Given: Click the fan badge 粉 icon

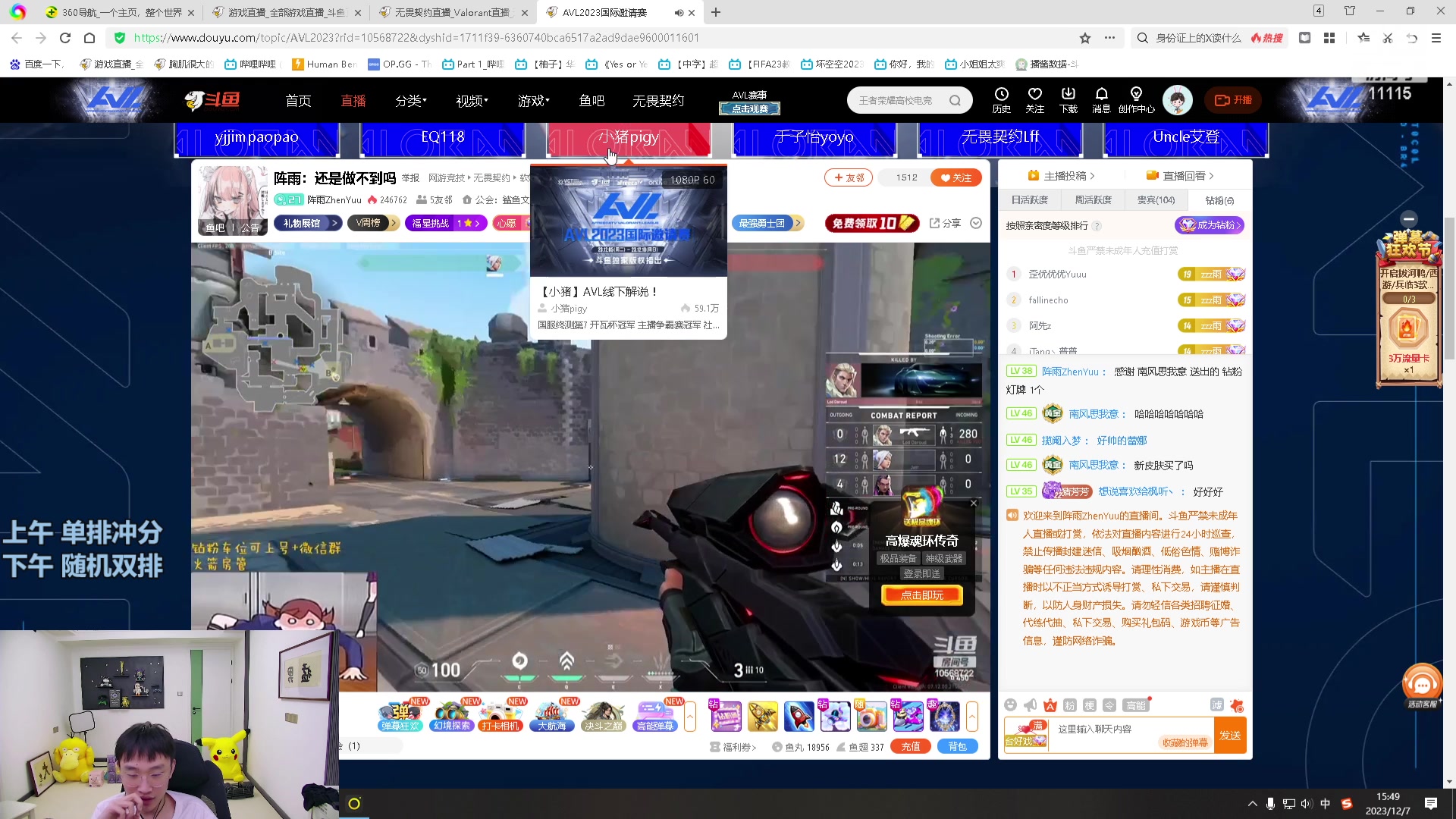Looking at the screenshot, I should pos(1069,705).
